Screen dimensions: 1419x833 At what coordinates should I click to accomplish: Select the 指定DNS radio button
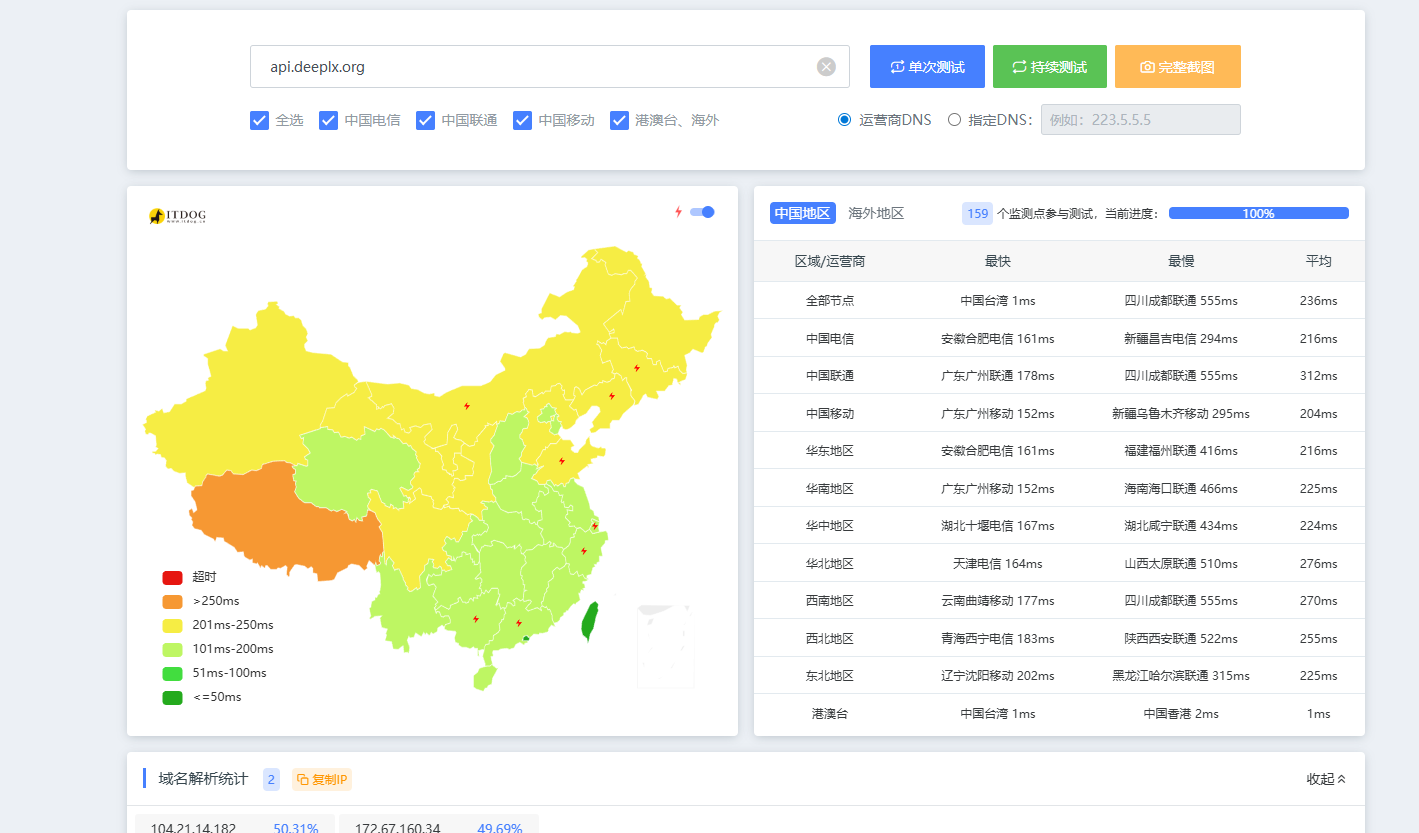click(954, 120)
